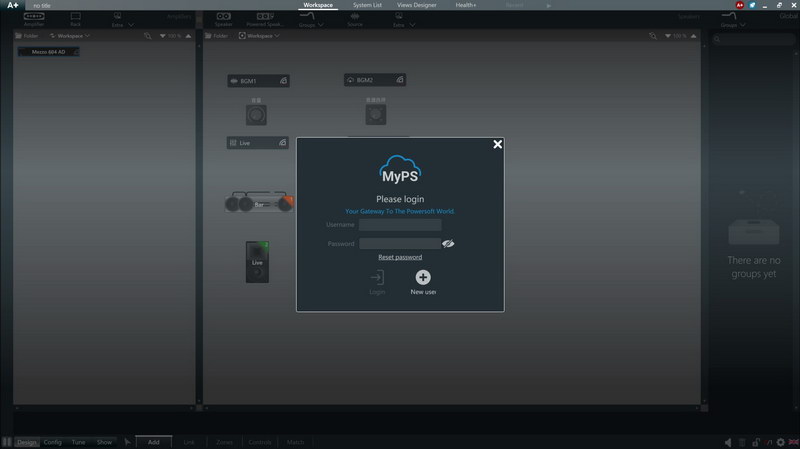800x449 pixels.
Task: Switch to Tune mode at bottom
Action: click(x=78, y=442)
